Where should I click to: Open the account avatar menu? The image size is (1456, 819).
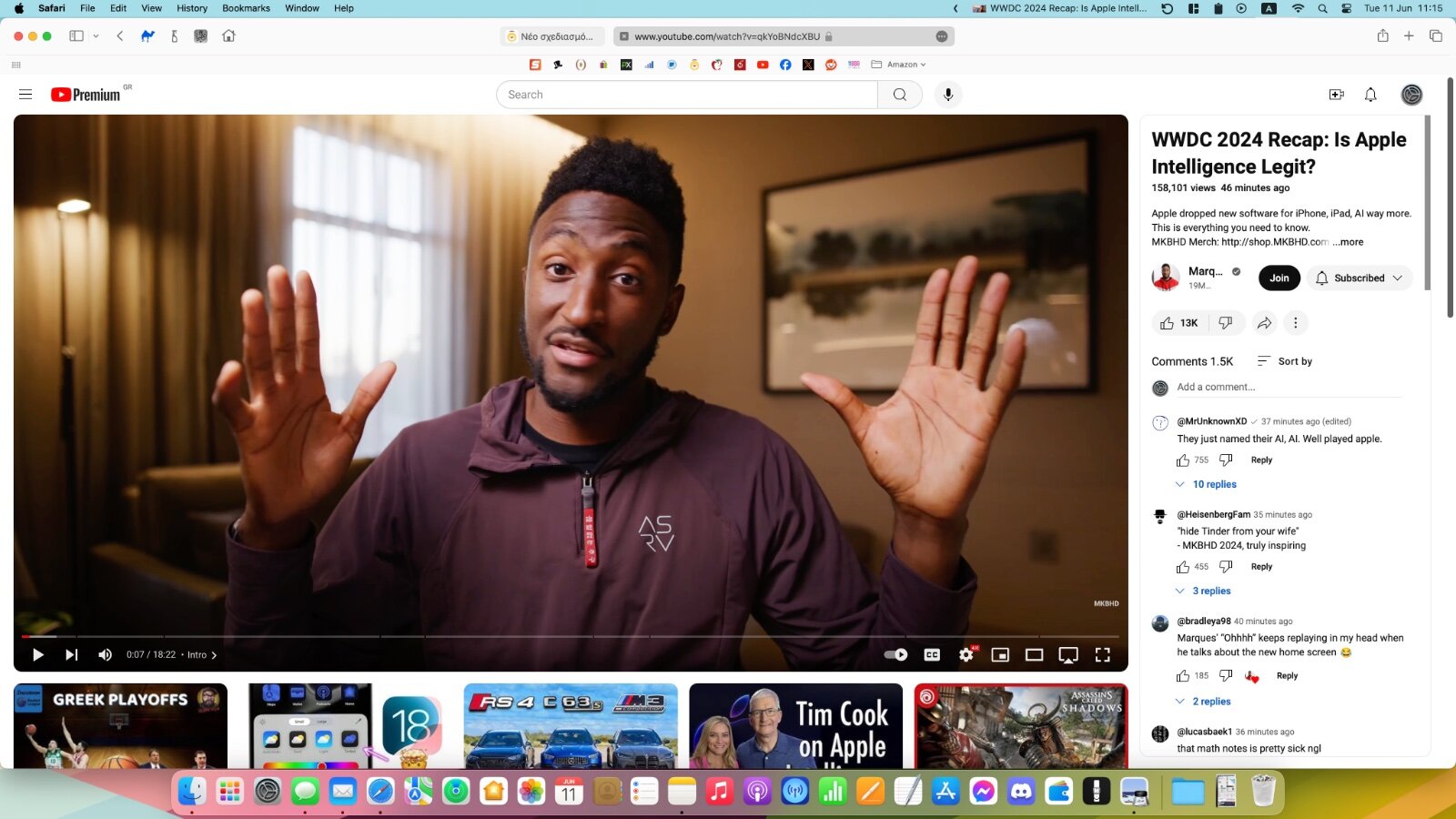click(x=1411, y=95)
